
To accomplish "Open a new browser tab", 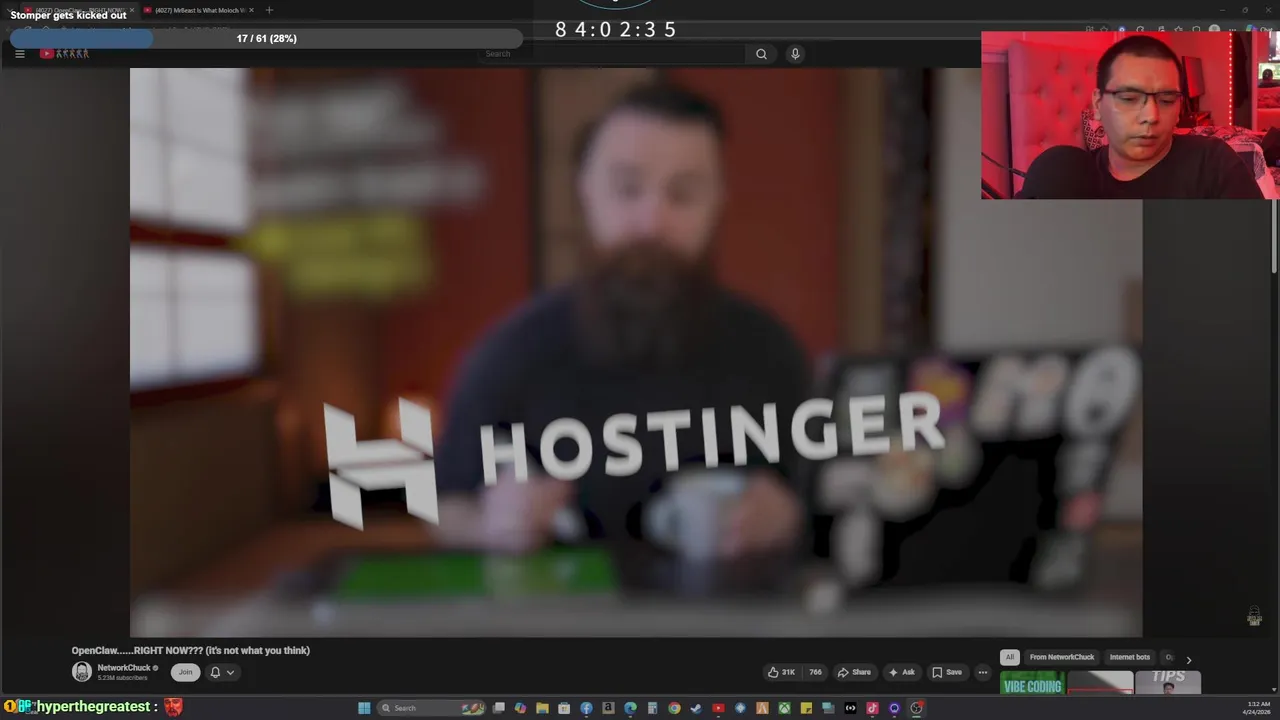I will 269,10.
